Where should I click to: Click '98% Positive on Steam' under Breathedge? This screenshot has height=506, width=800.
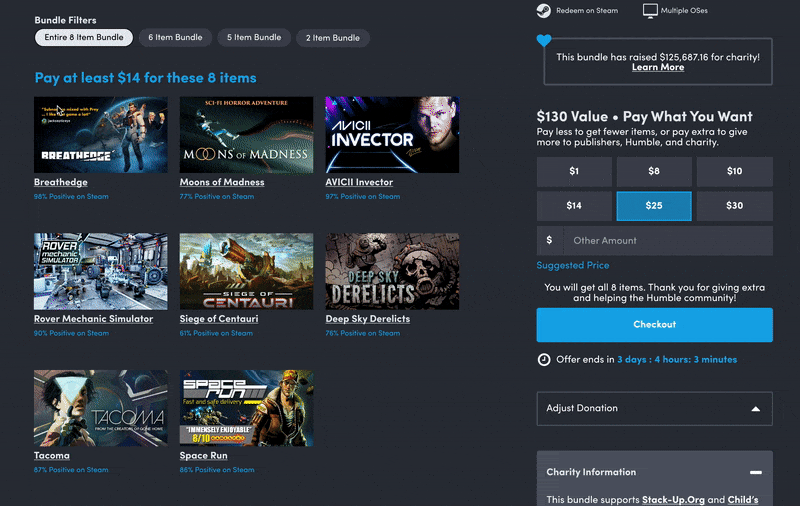[71, 196]
